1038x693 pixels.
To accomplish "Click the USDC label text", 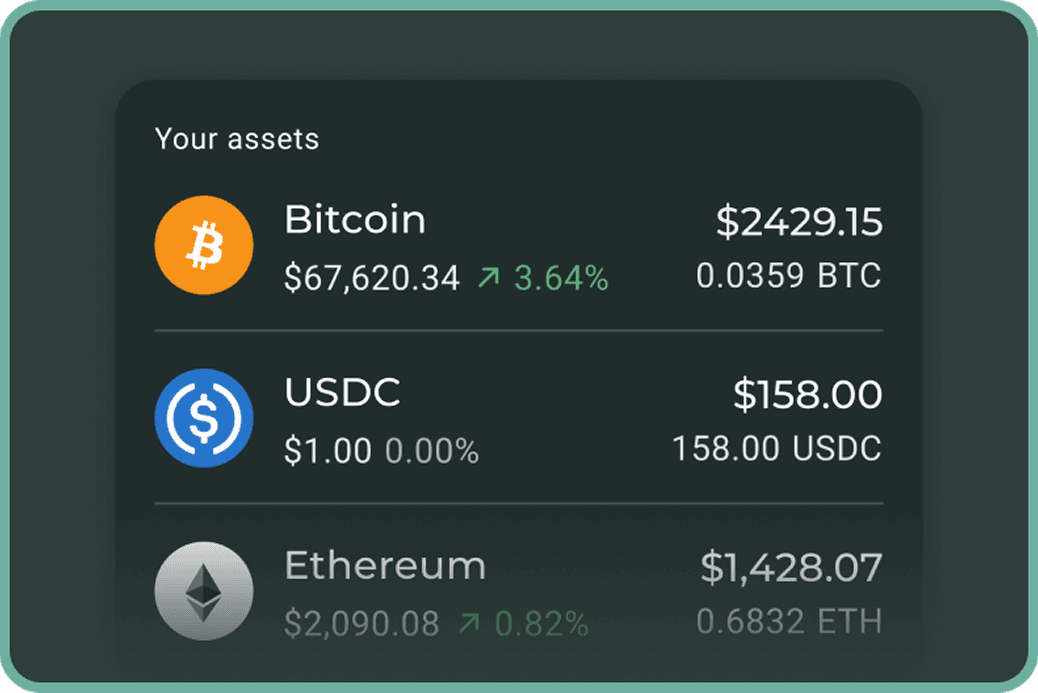I will 342,393.
